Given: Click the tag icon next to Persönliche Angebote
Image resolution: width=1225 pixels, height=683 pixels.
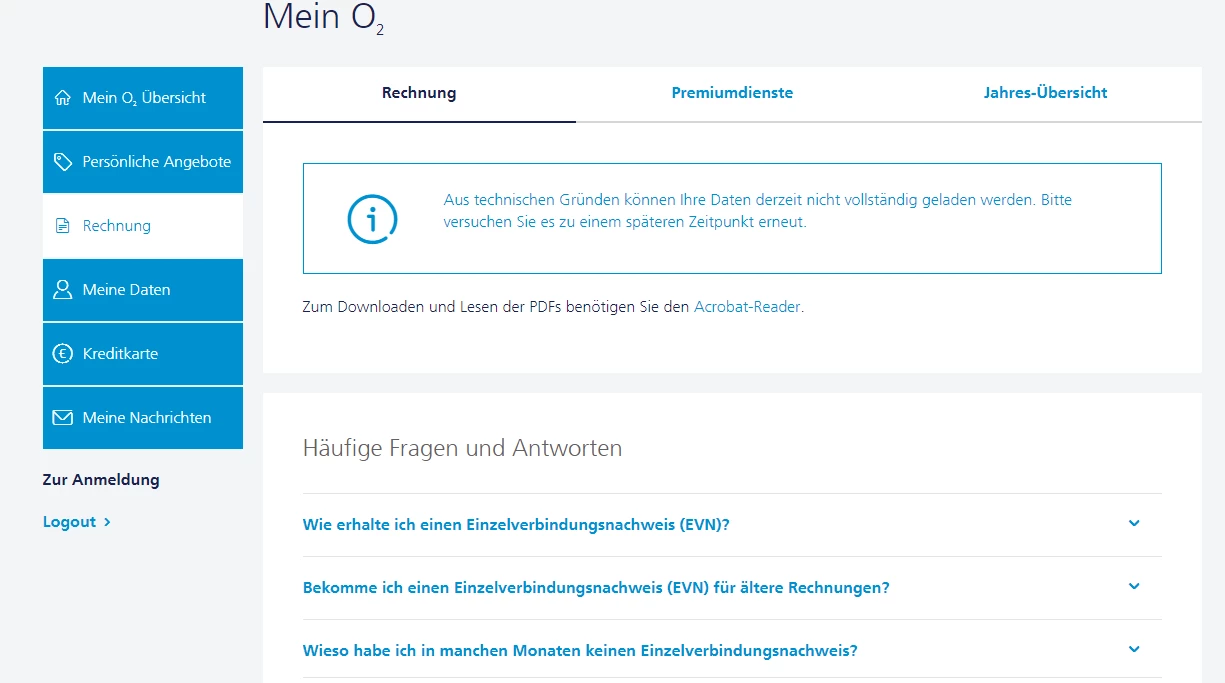Looking at the screenshot, I should [x=63, y=162].
